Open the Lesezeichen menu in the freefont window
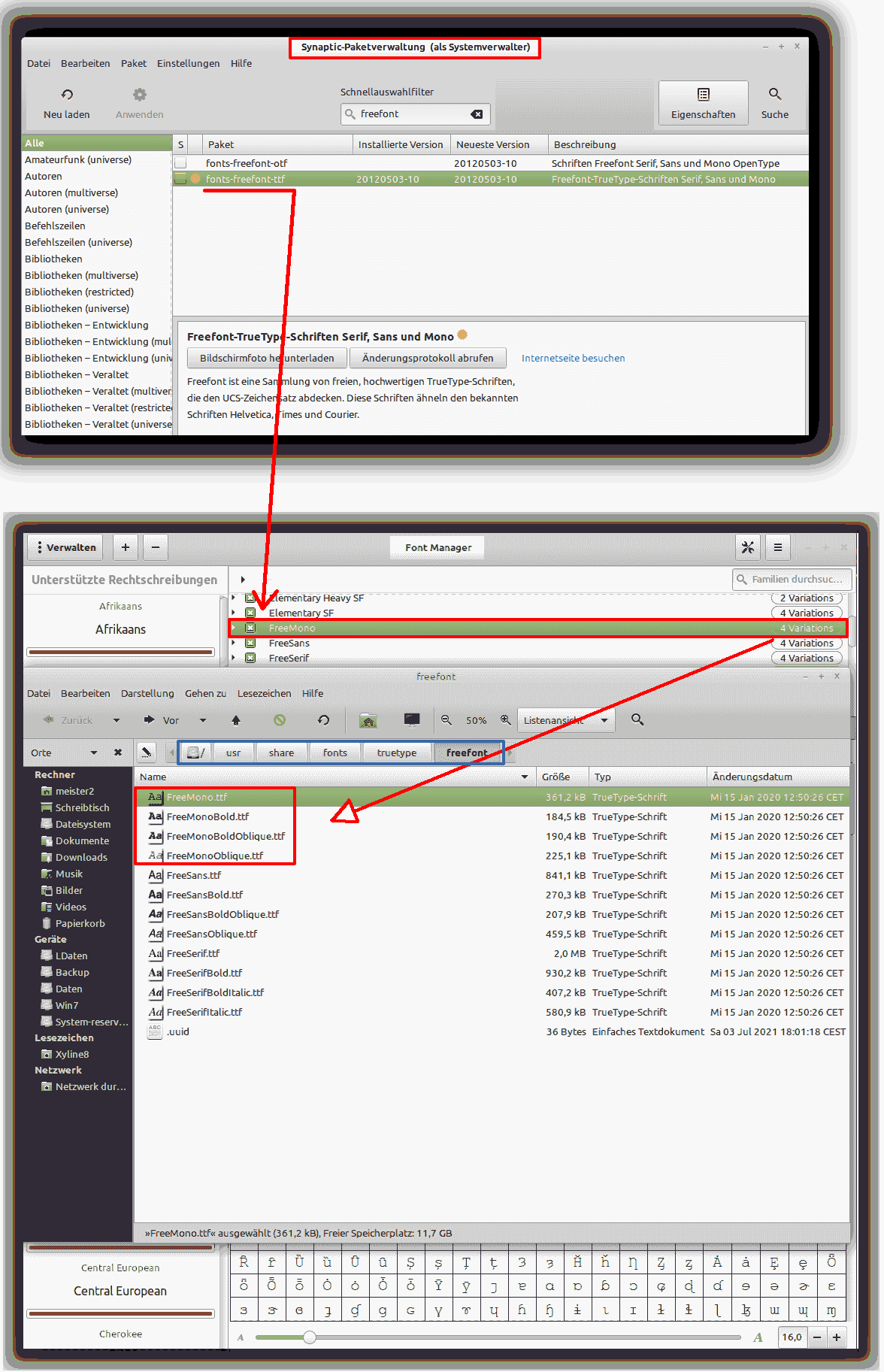Viewport: 884px width, 1372px height. click(x=265, y=694)
